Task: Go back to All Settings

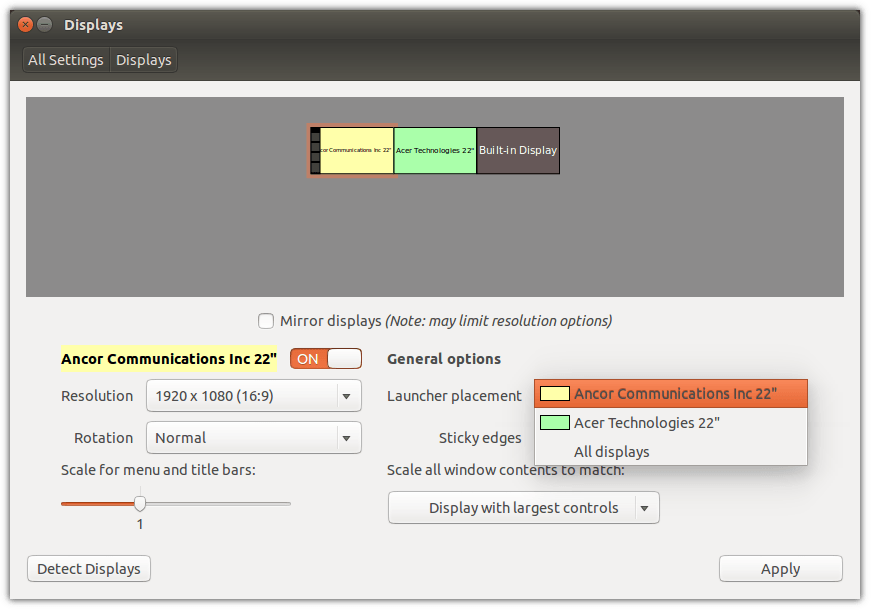Action: (x=66, y=60)
